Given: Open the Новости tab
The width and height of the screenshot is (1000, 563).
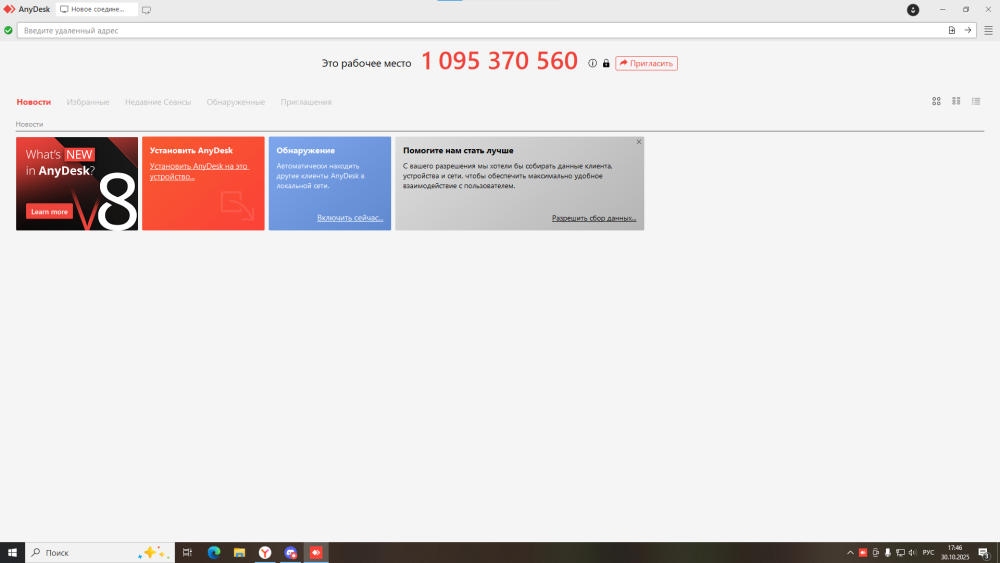Looking at the screenshot, I should 34,102.
